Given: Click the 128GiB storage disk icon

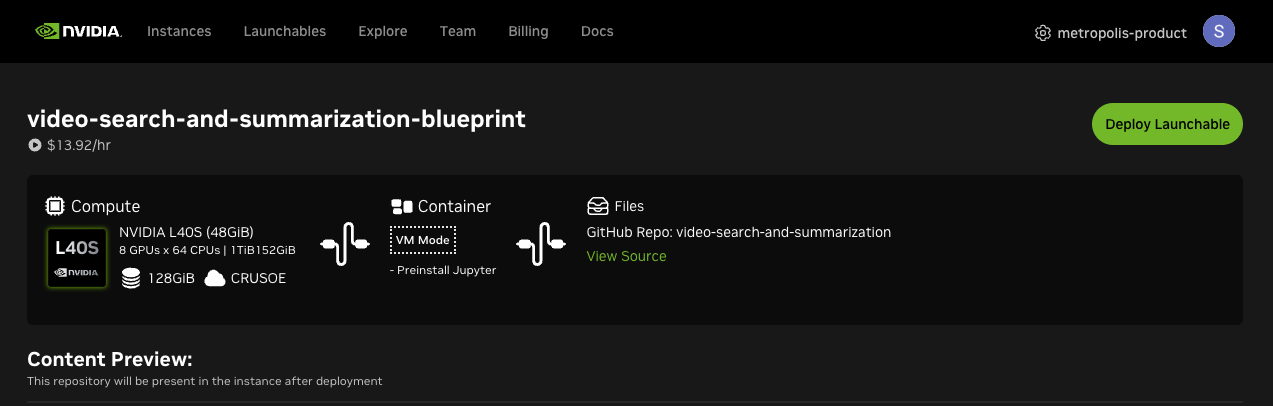Looking at the screenshot, I should point(130,278).
